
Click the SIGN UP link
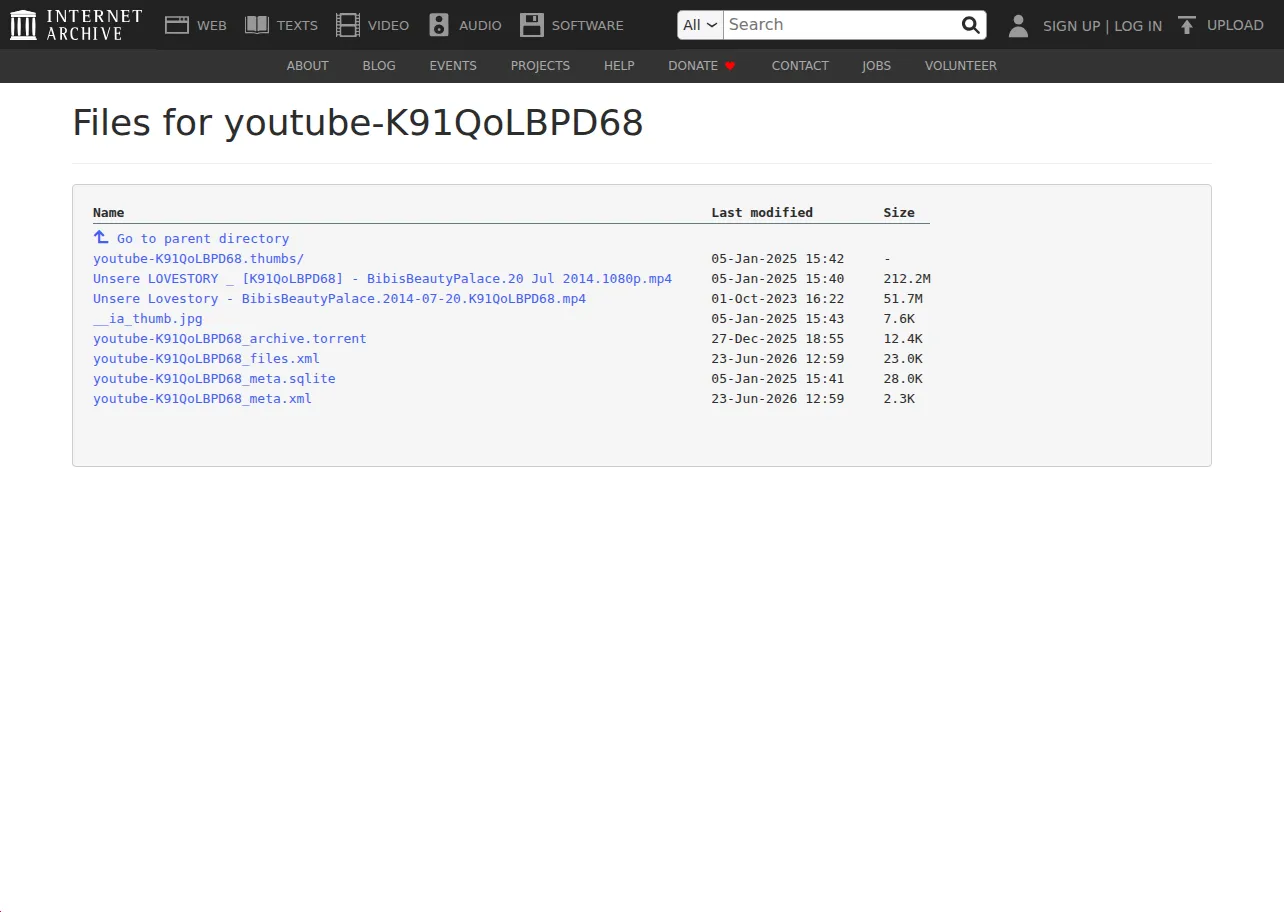point(1071,26)
